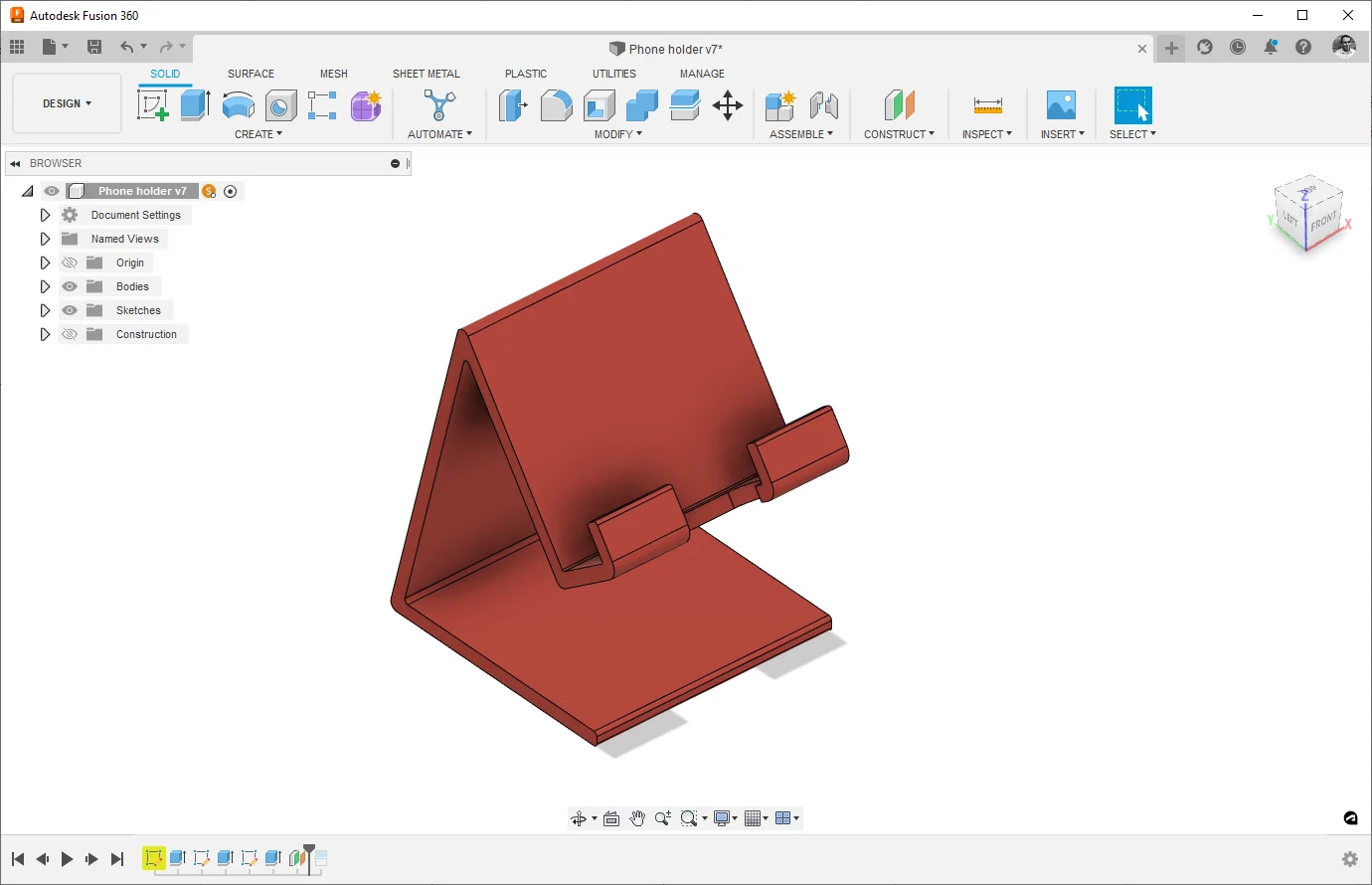
Task: Hide the Sketches folder
Action: tap(70, 310)
